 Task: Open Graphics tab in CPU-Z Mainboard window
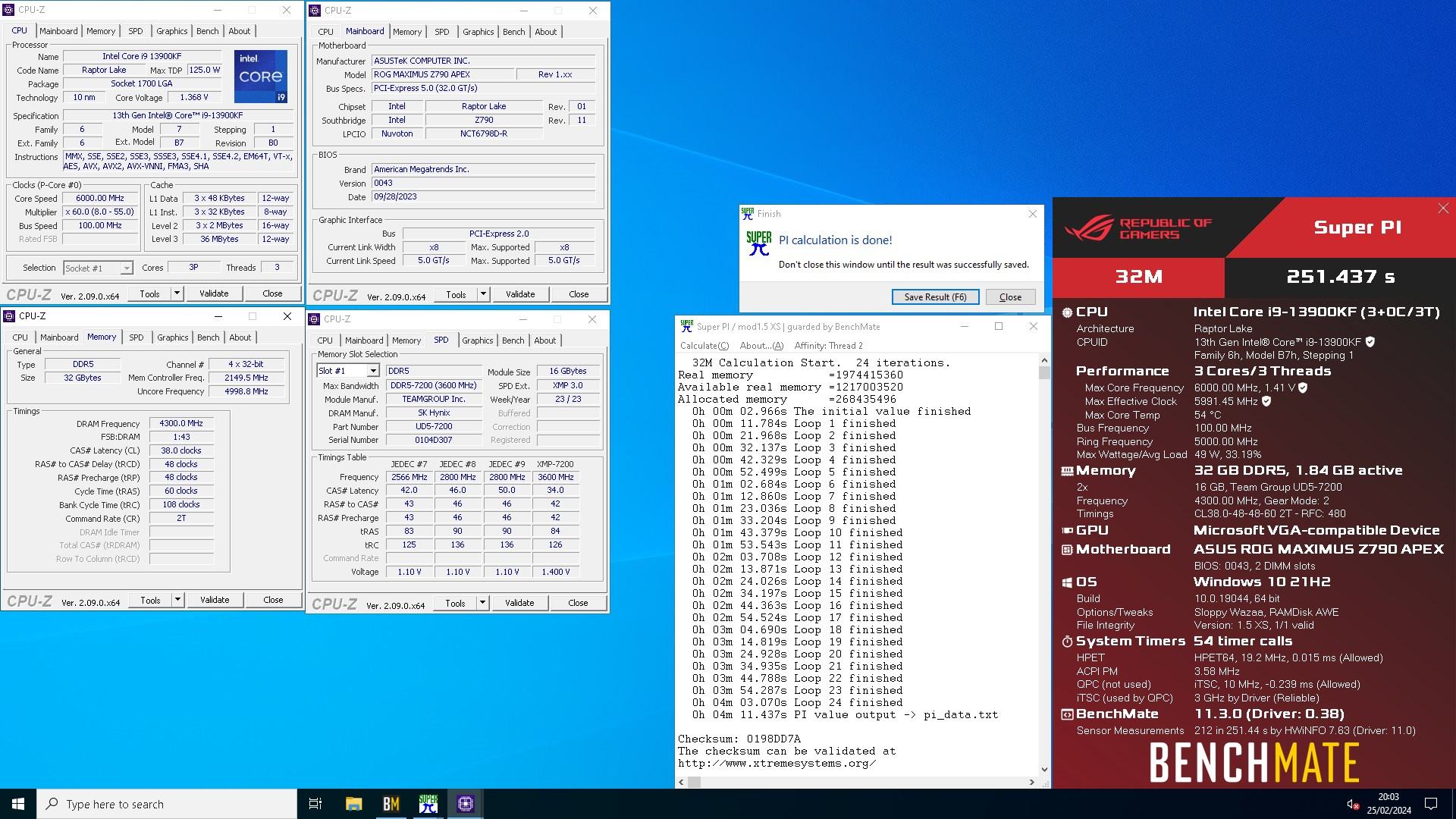click(x=478, y=32)
